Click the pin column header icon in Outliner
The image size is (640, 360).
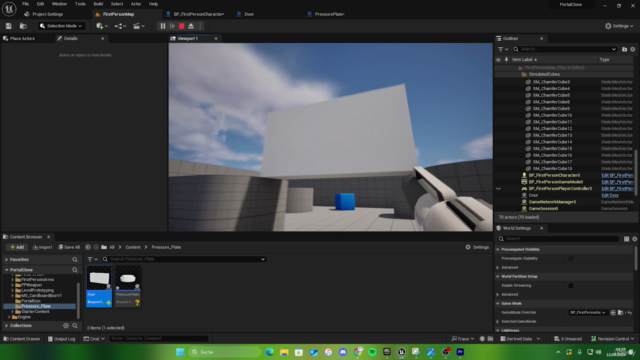click(x=507, y=60)
